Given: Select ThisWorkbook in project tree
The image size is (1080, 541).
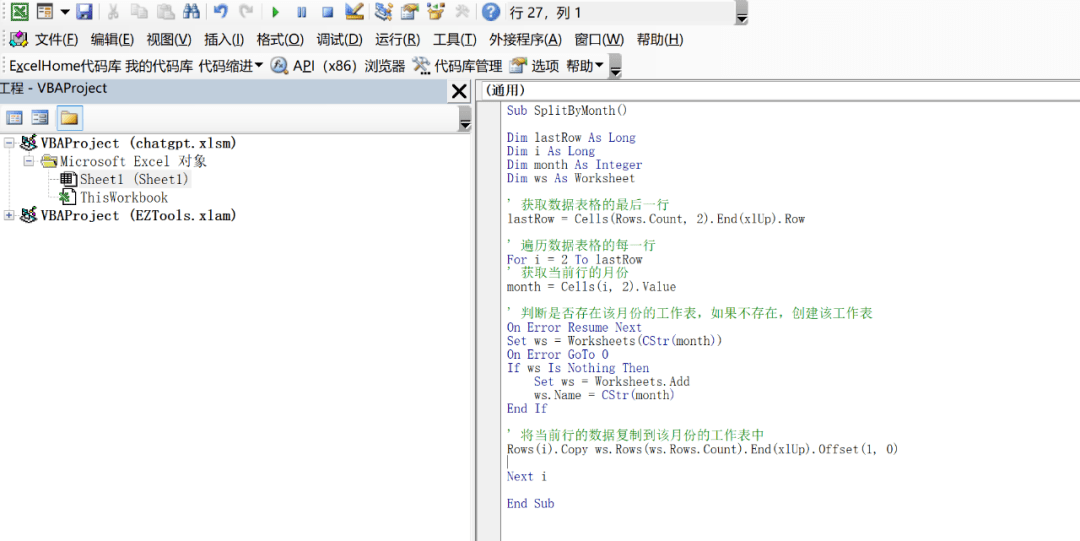Looking at the screenshot, I should 124,198.
